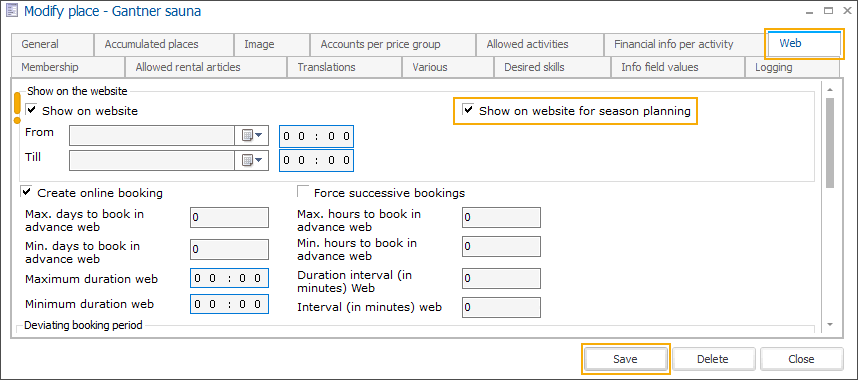The image size is (858, 380).
Task: Open the Allowed rental articles tab
Action: [206, 67]
